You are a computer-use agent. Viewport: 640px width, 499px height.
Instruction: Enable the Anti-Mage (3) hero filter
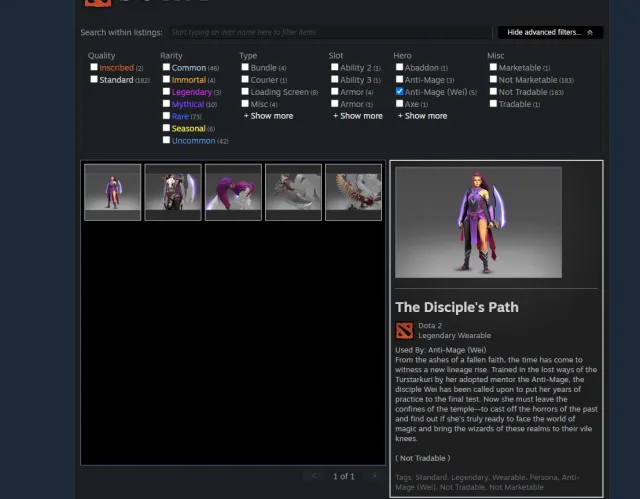tap(400, 79)
